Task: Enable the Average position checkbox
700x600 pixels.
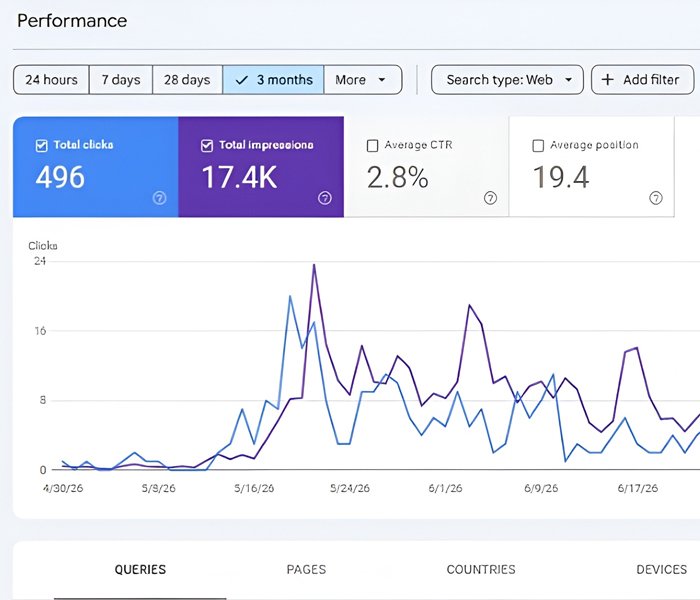Action: coord(538,146)
